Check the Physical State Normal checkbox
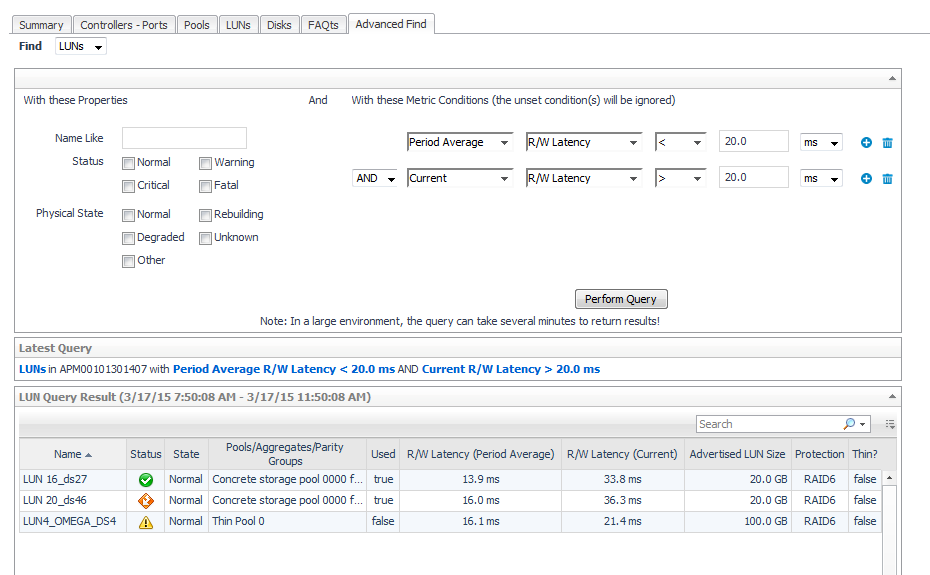Screen dimensions: 930x575 pos(128,215)
